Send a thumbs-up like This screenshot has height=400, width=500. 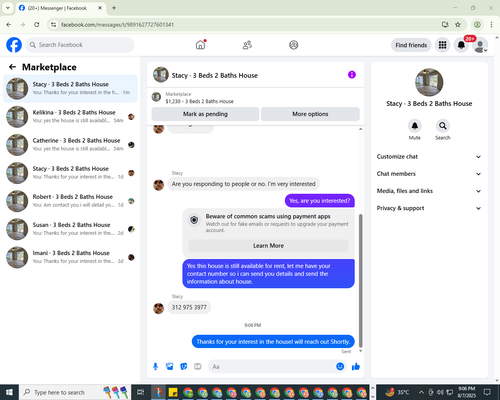pos(356,367)
